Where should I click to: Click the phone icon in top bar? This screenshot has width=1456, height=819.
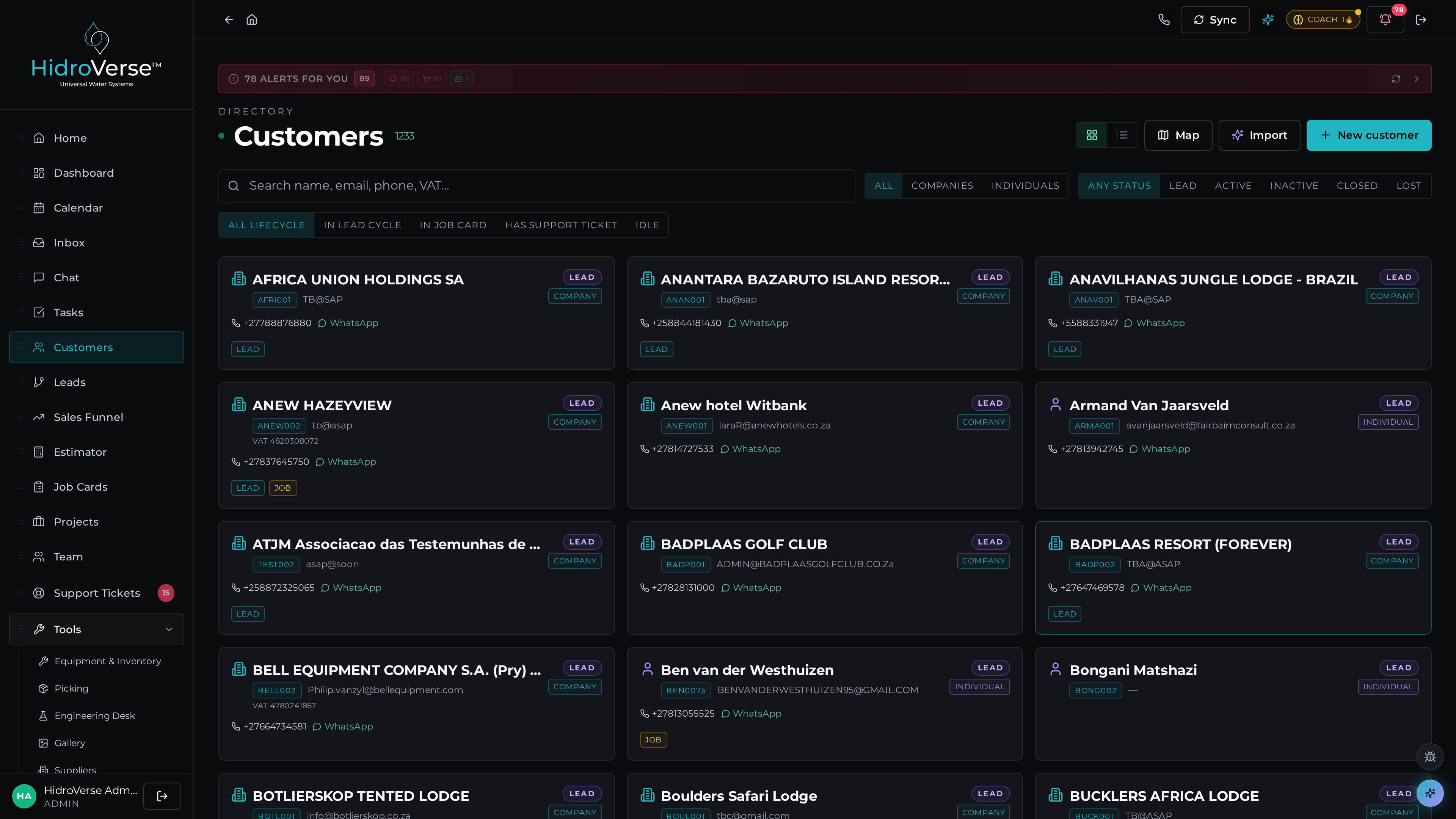pos(1164,20)
